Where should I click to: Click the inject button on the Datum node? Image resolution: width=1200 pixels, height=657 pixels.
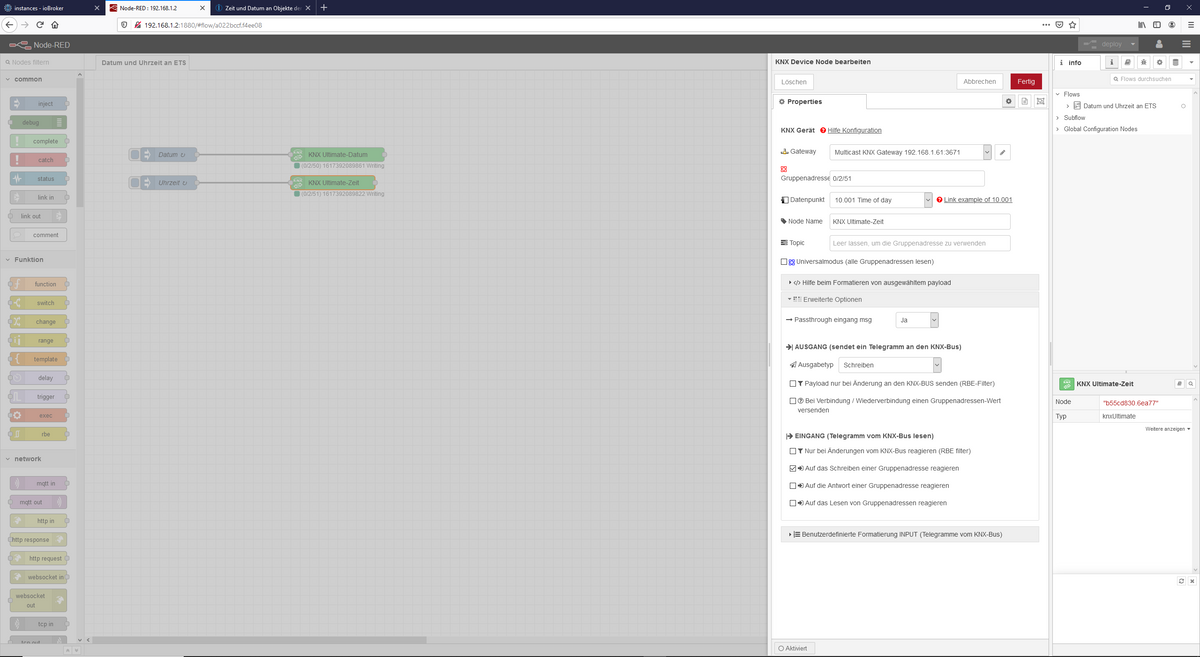coord(135,155)
